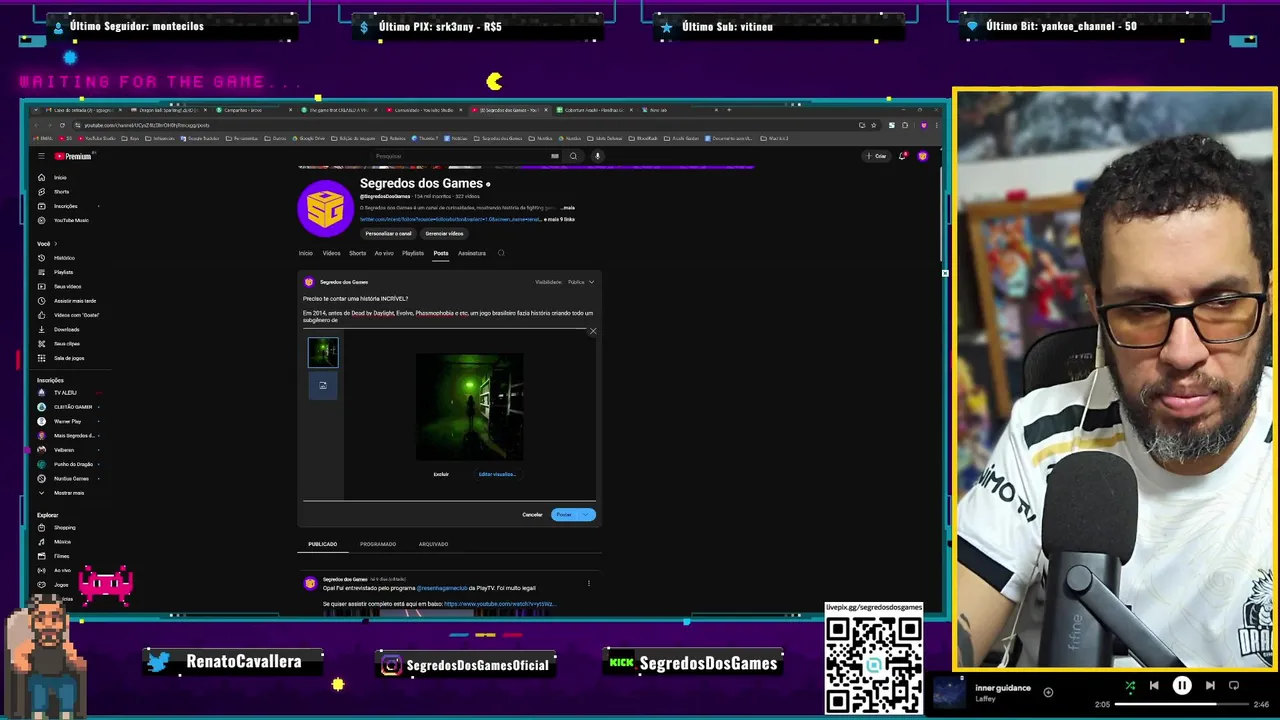Open Vídeos com Gostei list

[68, 315]
